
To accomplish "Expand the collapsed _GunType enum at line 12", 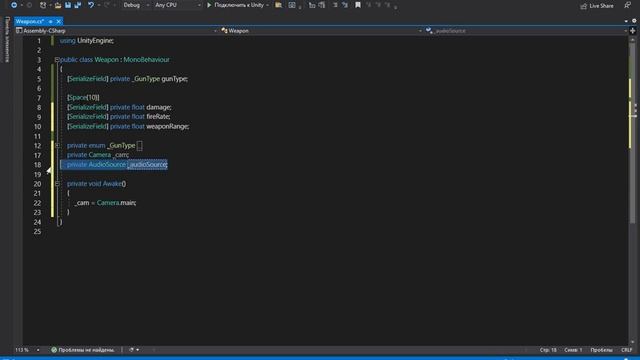I will 57,145.
